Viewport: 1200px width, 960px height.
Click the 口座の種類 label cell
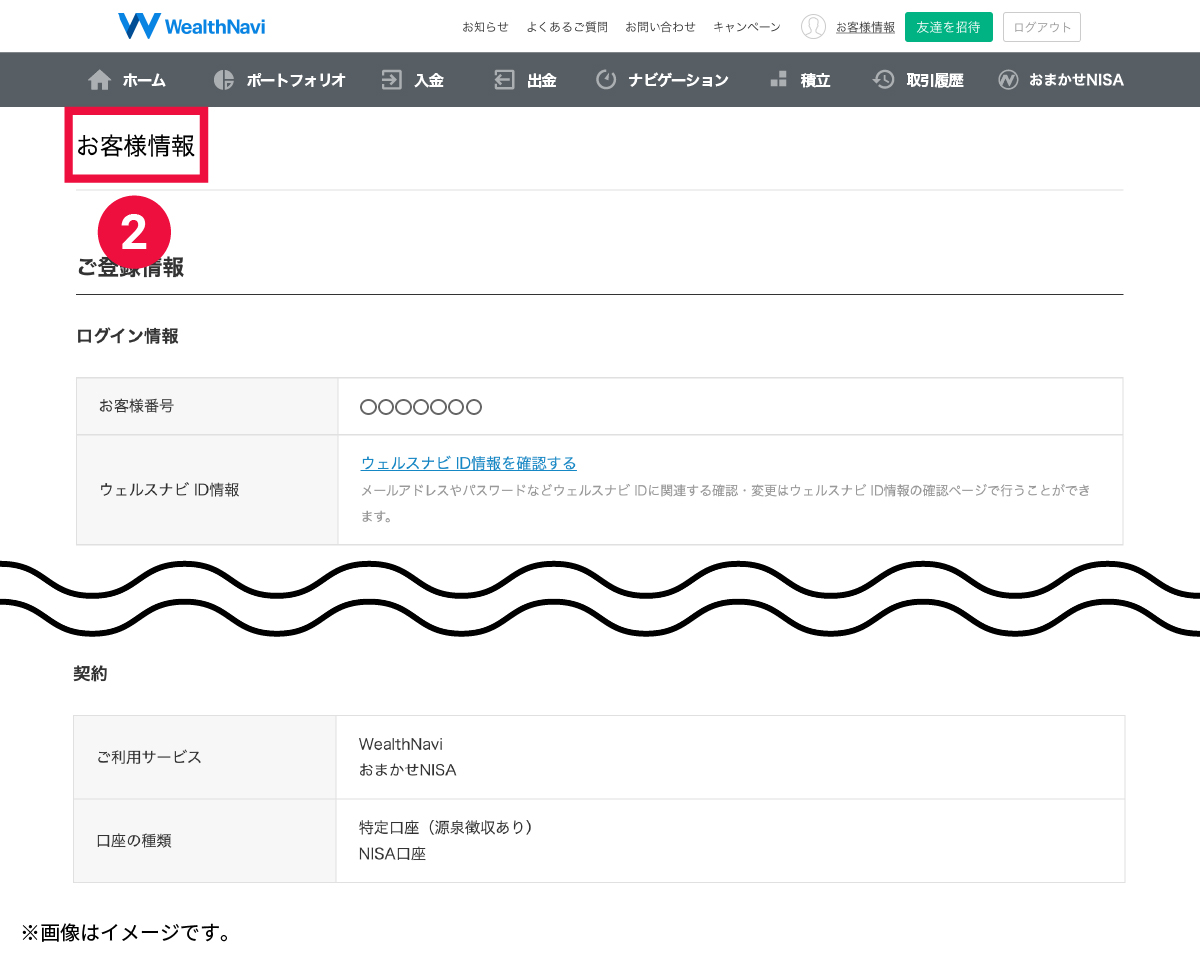click(205, 841)
